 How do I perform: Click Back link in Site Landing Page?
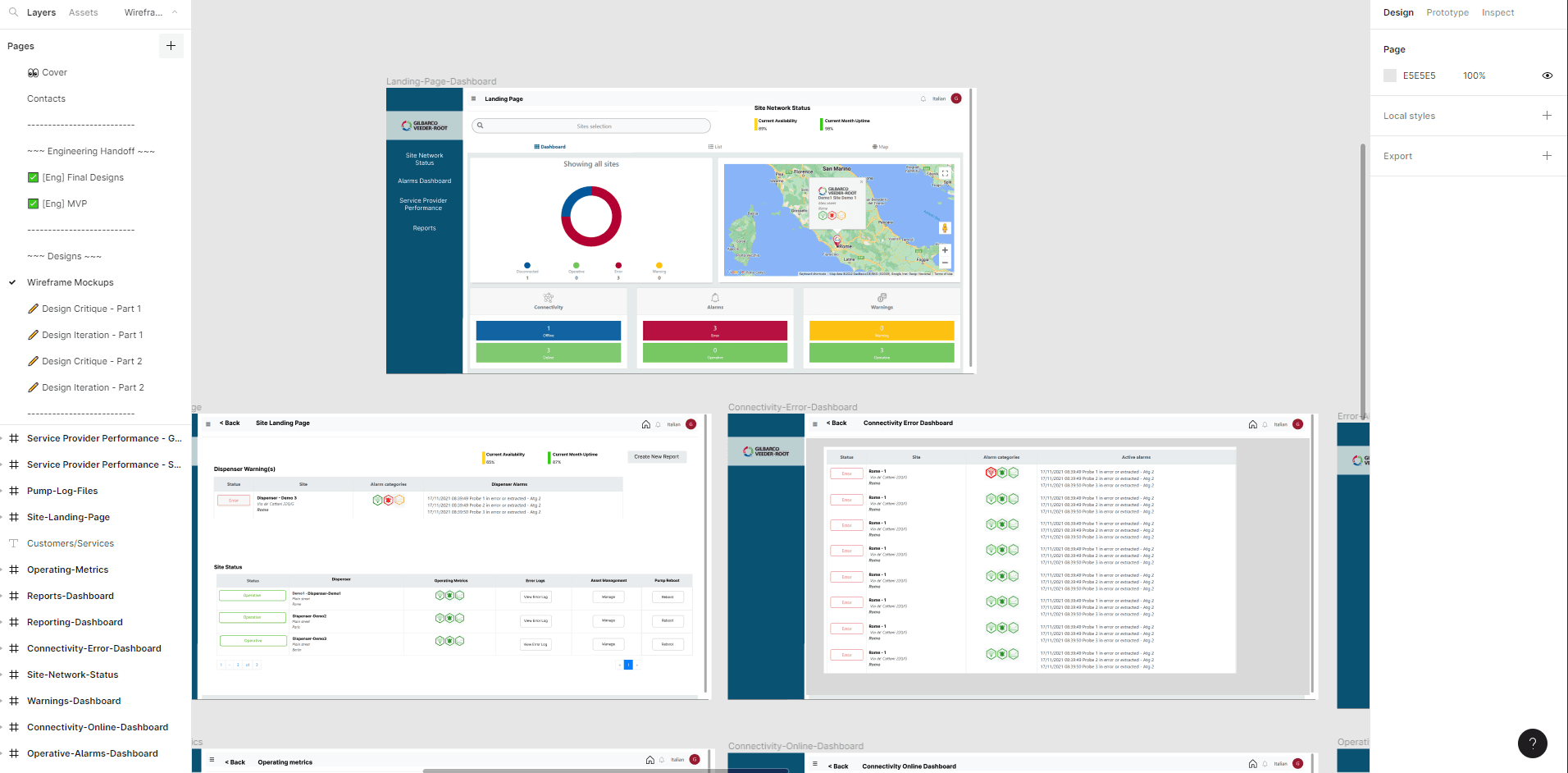(230, 423)
